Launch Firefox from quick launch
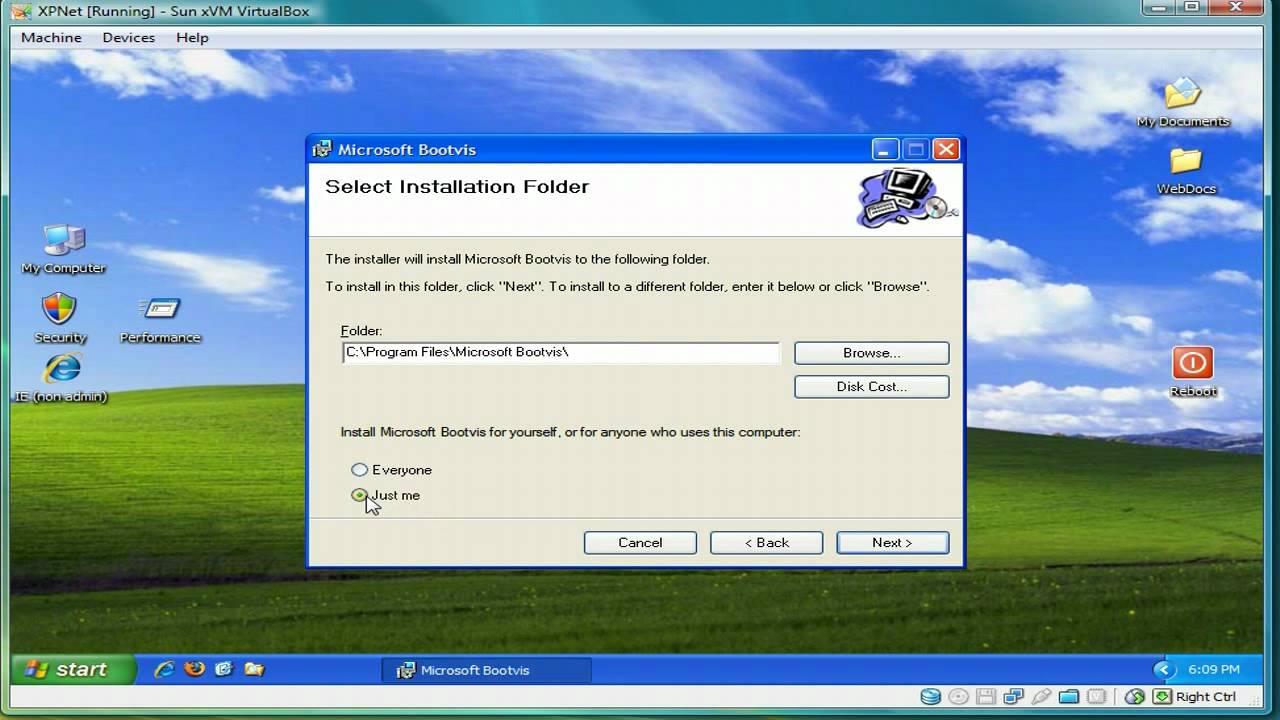Screen dimensions: 1280x720 [x=194, y=669]
